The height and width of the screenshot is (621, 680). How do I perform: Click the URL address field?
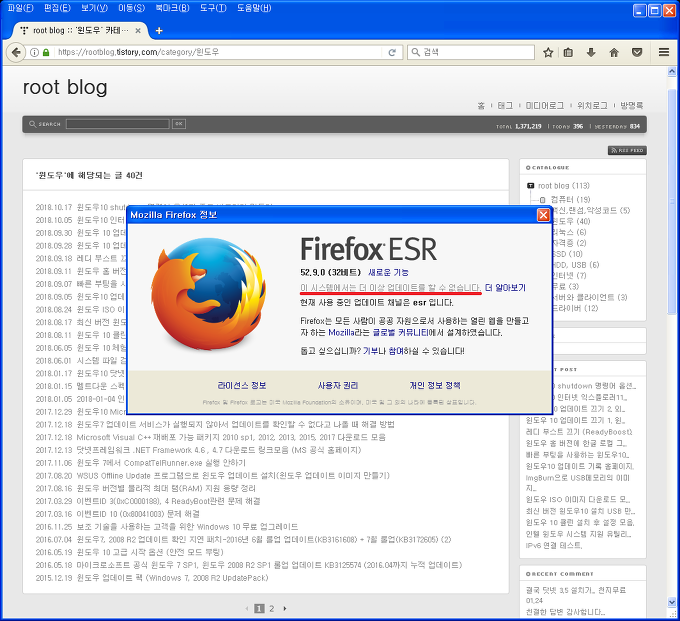click(x=219, y=52)
